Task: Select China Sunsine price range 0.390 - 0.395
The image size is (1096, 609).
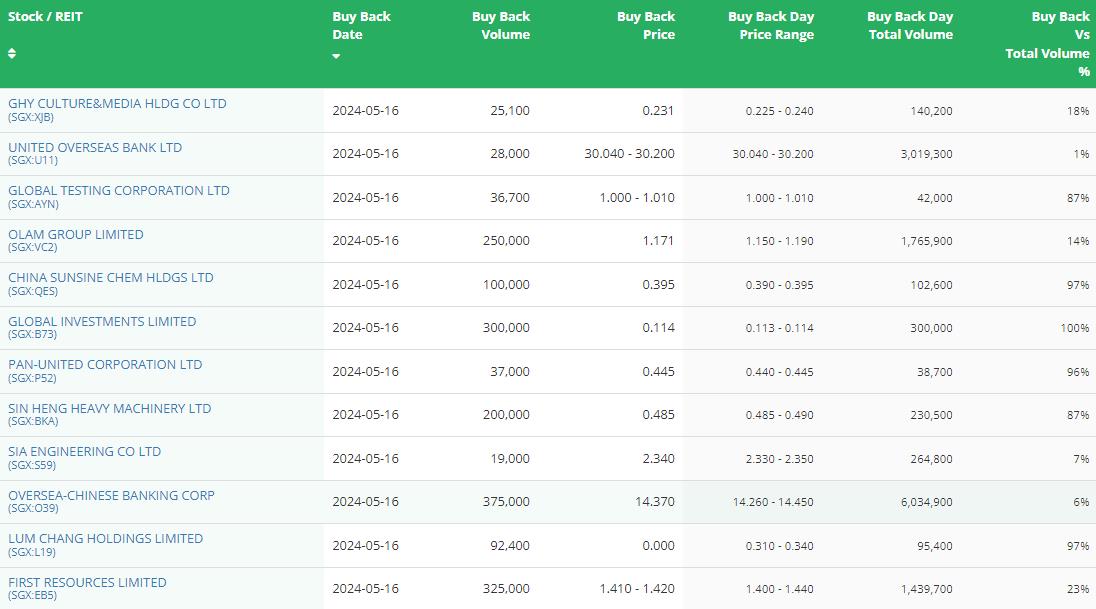Action: tap(779, 285)
